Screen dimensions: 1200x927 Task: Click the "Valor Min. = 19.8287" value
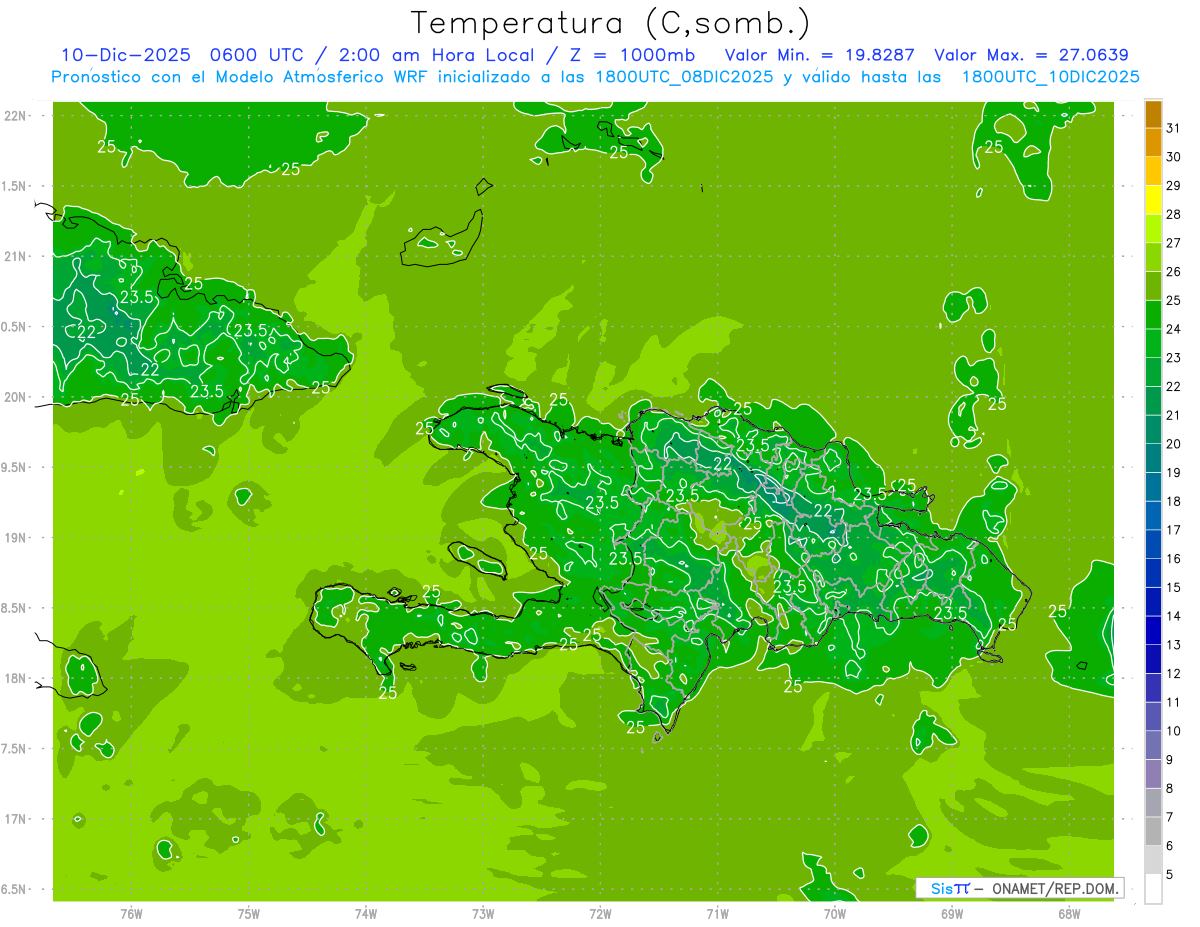tap(821, 56)
